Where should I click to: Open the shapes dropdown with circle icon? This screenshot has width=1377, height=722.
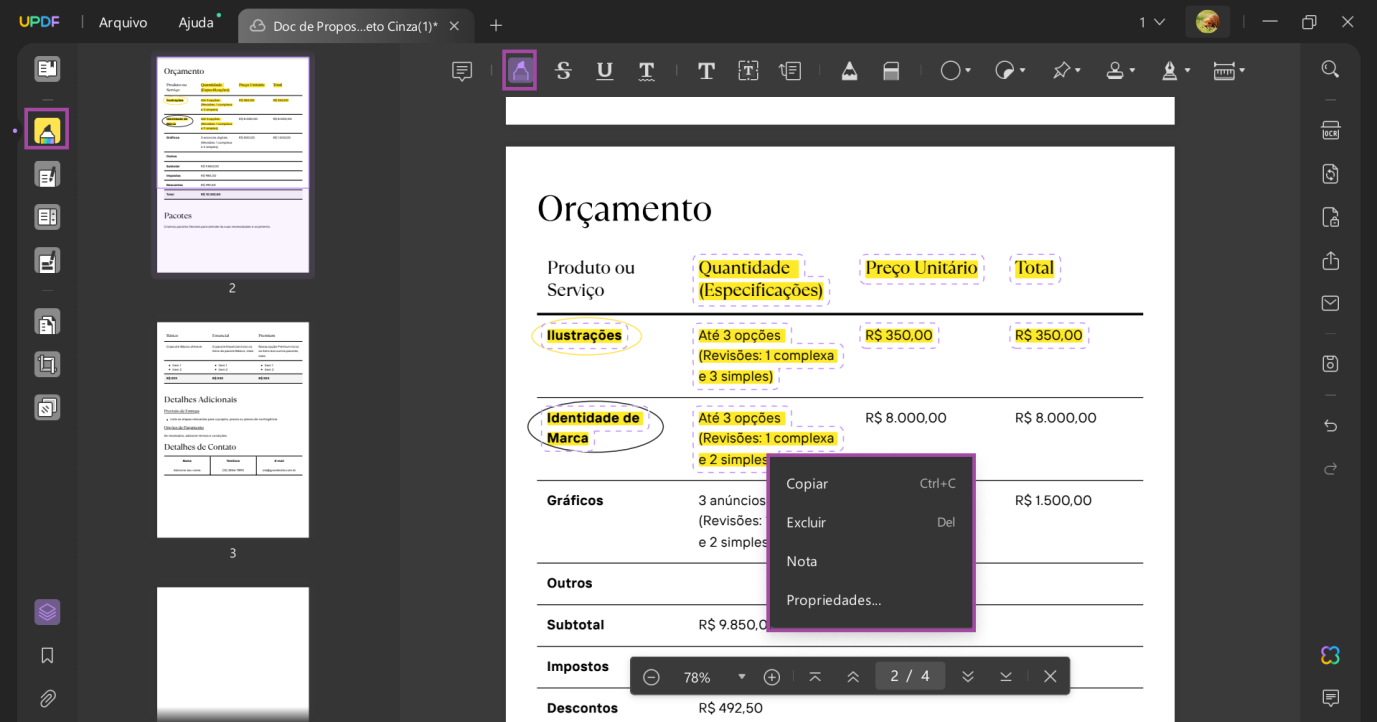[x=956, y=70]
